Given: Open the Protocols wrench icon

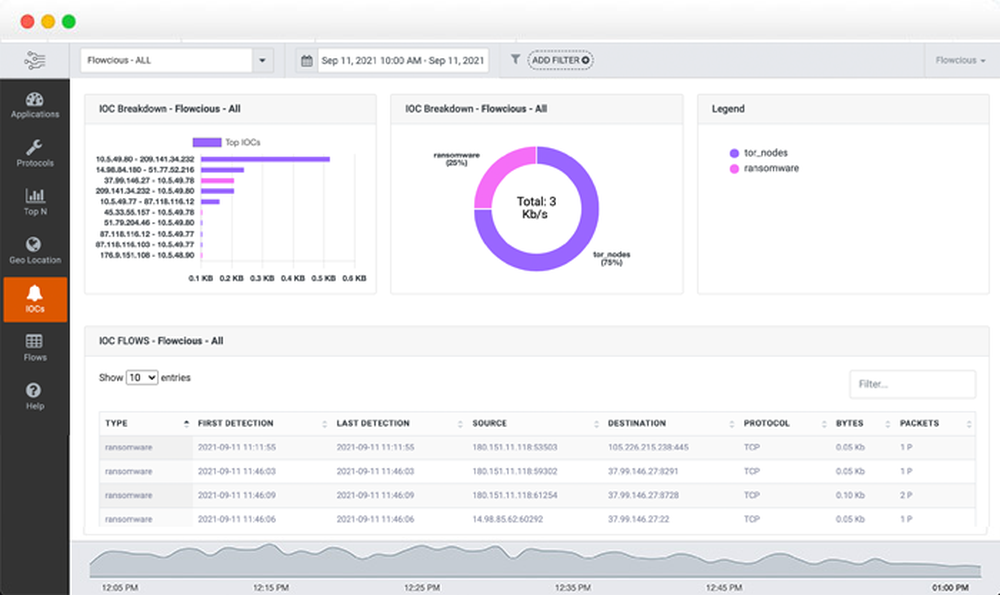Looking at the screenshot, I should pos(34,147).
